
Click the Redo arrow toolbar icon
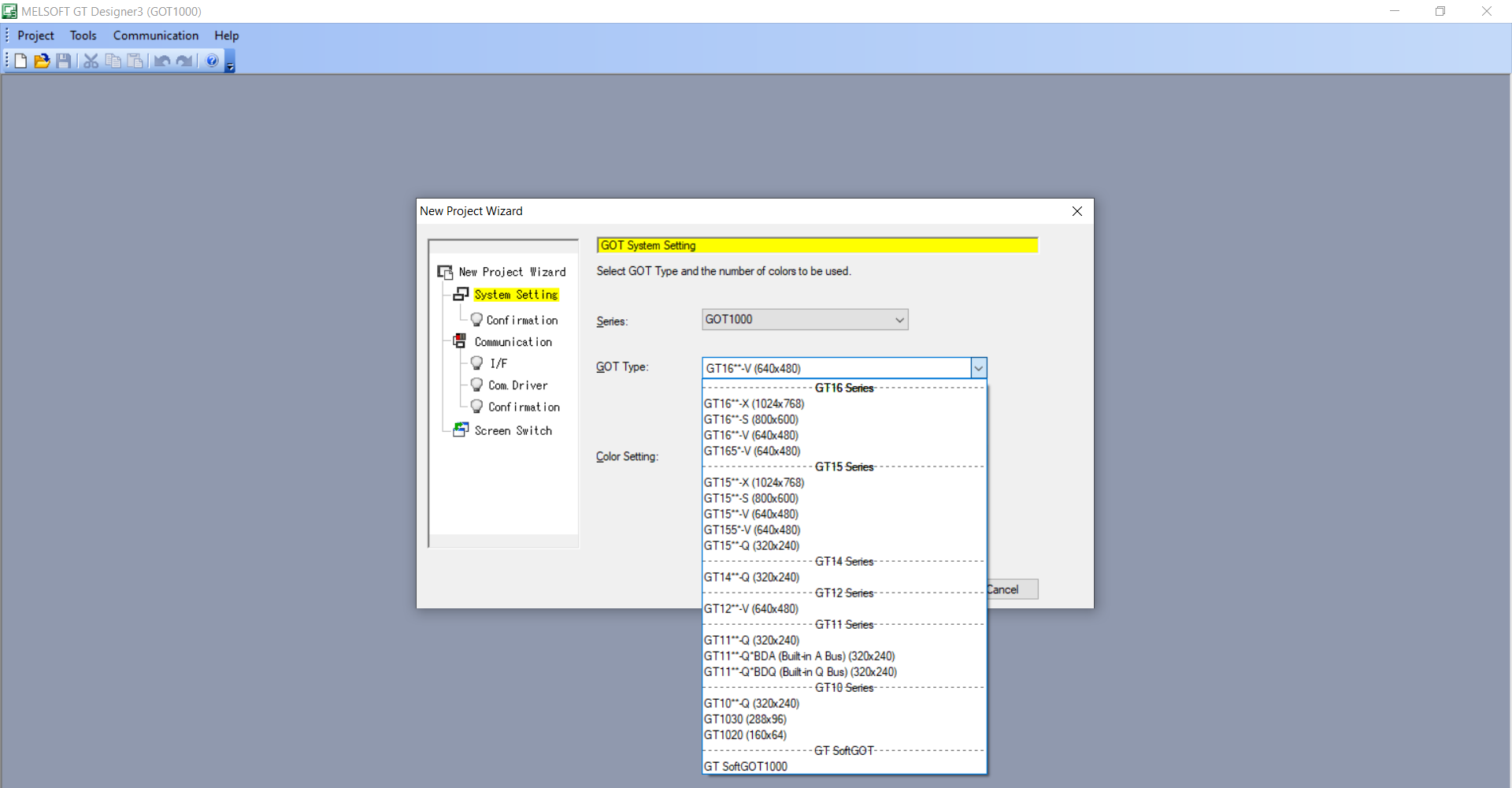[184, 61]
